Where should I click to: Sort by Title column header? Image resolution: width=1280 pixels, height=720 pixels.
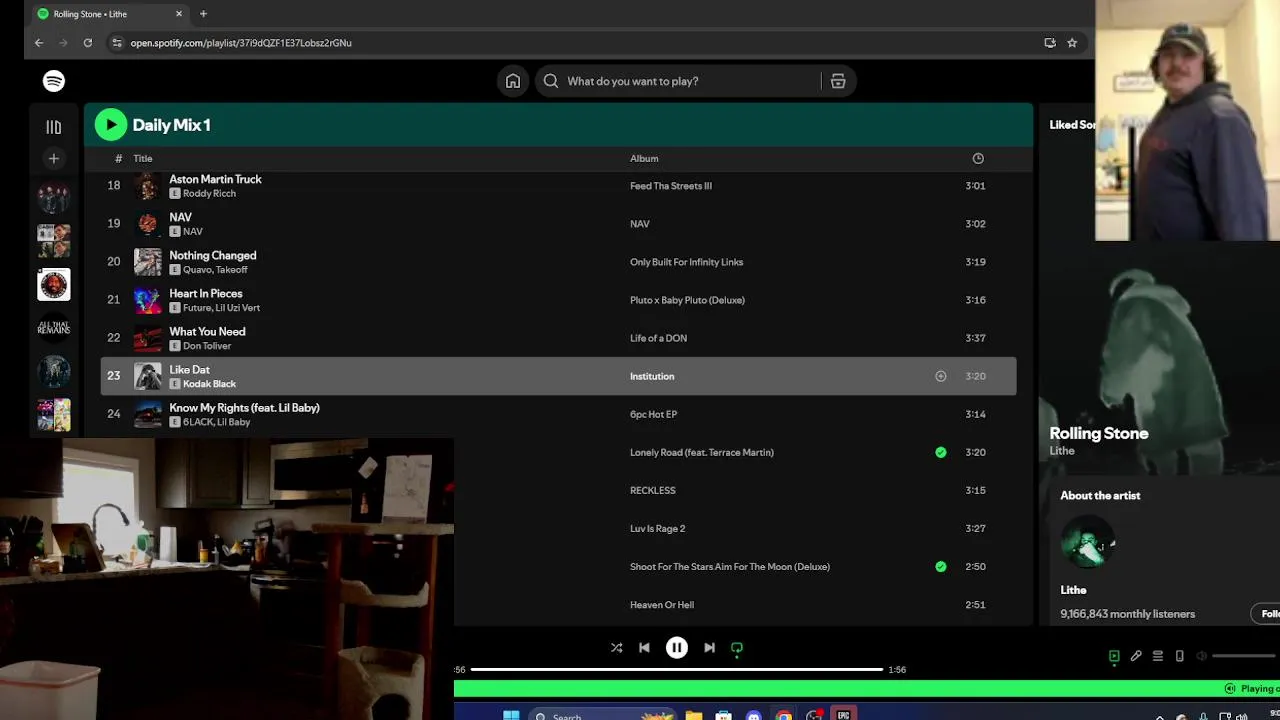143,158
